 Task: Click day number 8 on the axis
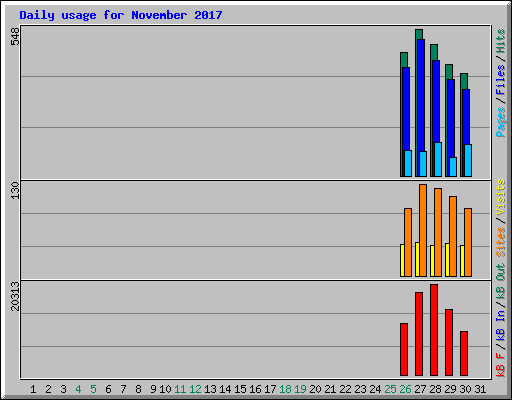click(138, 389)
